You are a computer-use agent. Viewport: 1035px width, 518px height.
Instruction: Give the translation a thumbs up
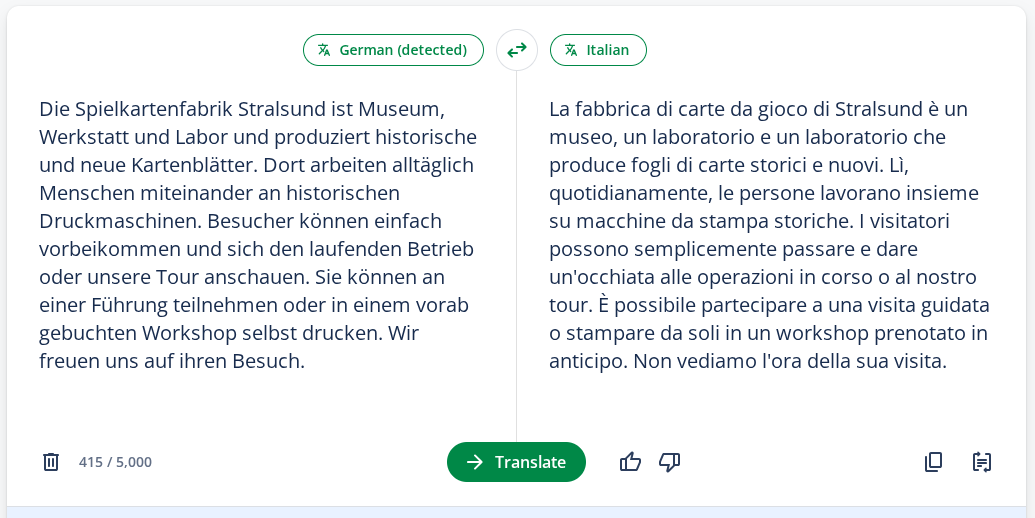point(630,462)
